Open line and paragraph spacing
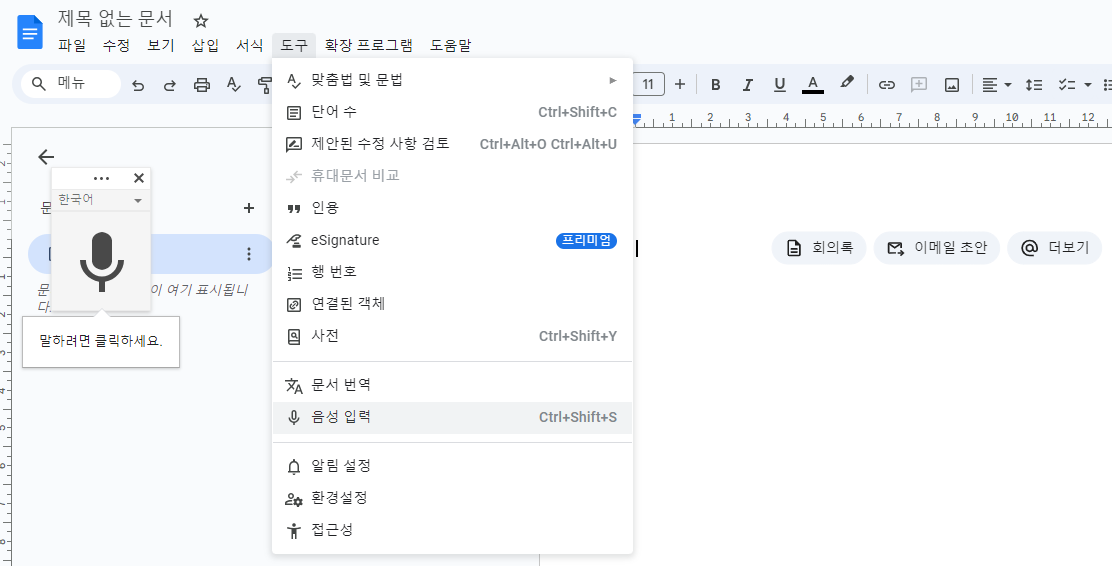This screenshot has height=566, width=1112. pos(1034,85)
